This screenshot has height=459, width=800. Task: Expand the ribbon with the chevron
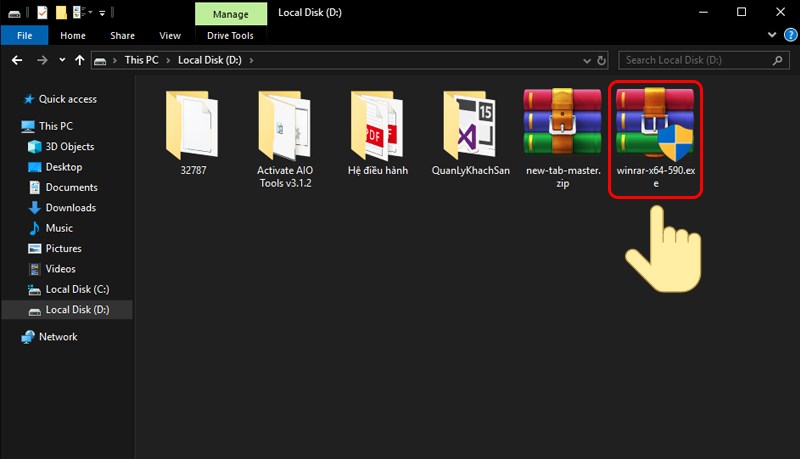click(x=772, y=35)
